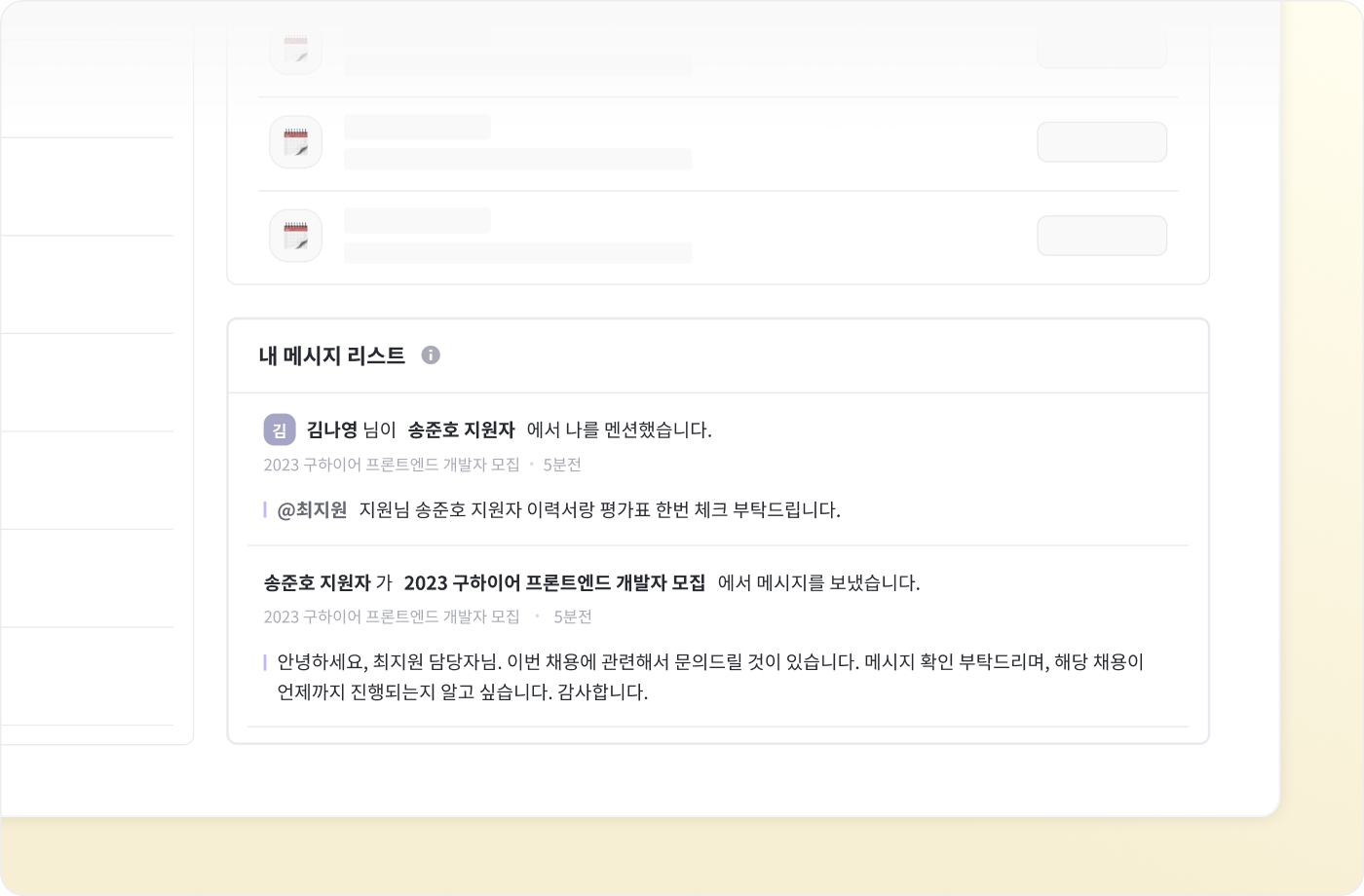Select the middle row's calendar icon

pos(296,142)
